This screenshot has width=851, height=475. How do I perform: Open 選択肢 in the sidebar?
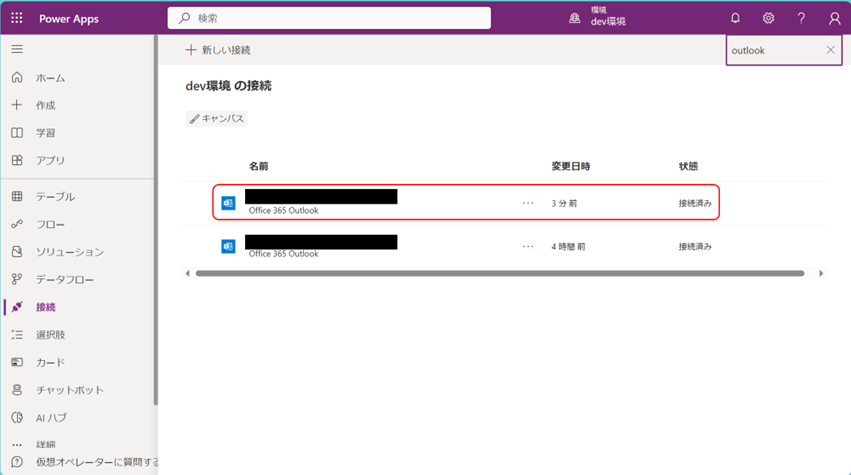50,335
